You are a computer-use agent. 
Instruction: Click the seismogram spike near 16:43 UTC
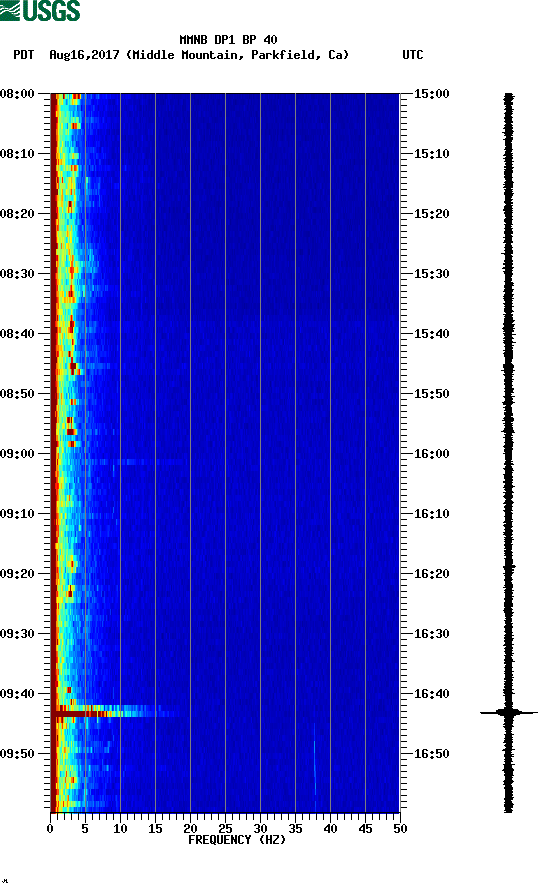508,712
